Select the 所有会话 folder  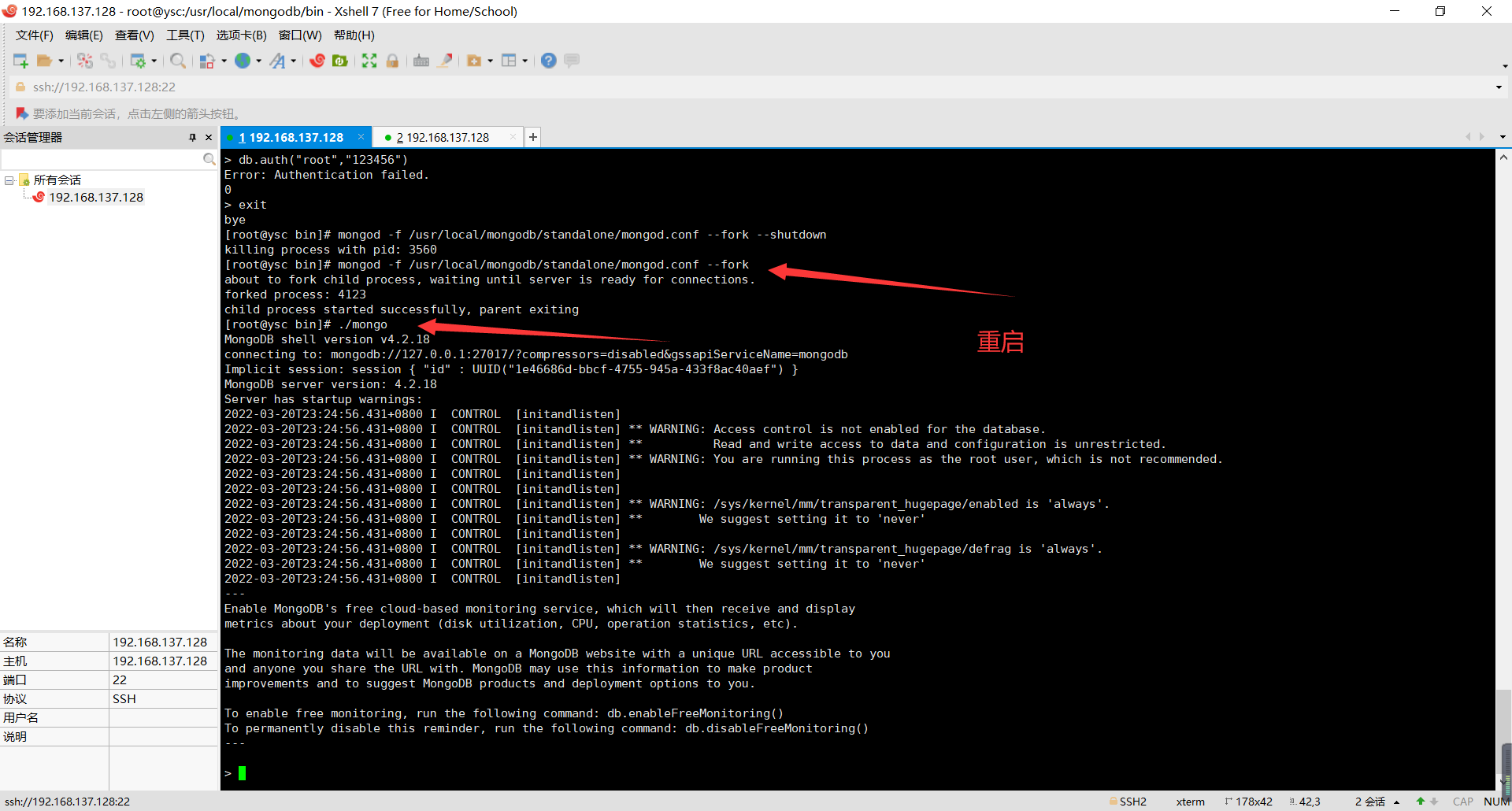click(x=57, y=180)
